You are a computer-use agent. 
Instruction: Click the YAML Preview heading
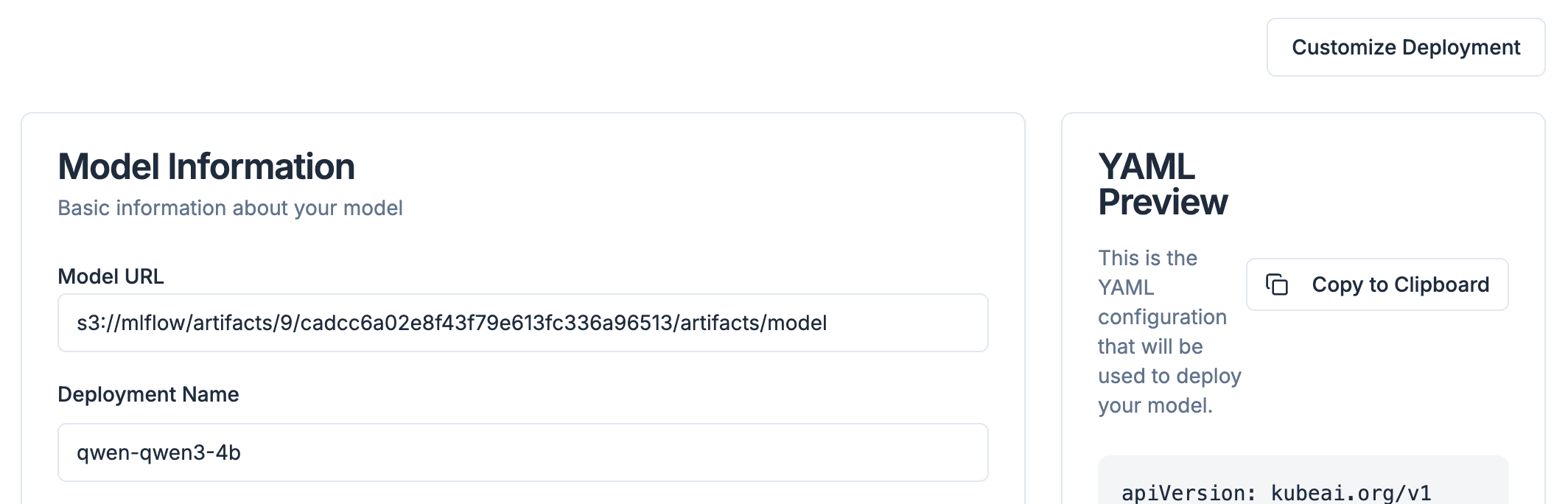coord(1162,184)
